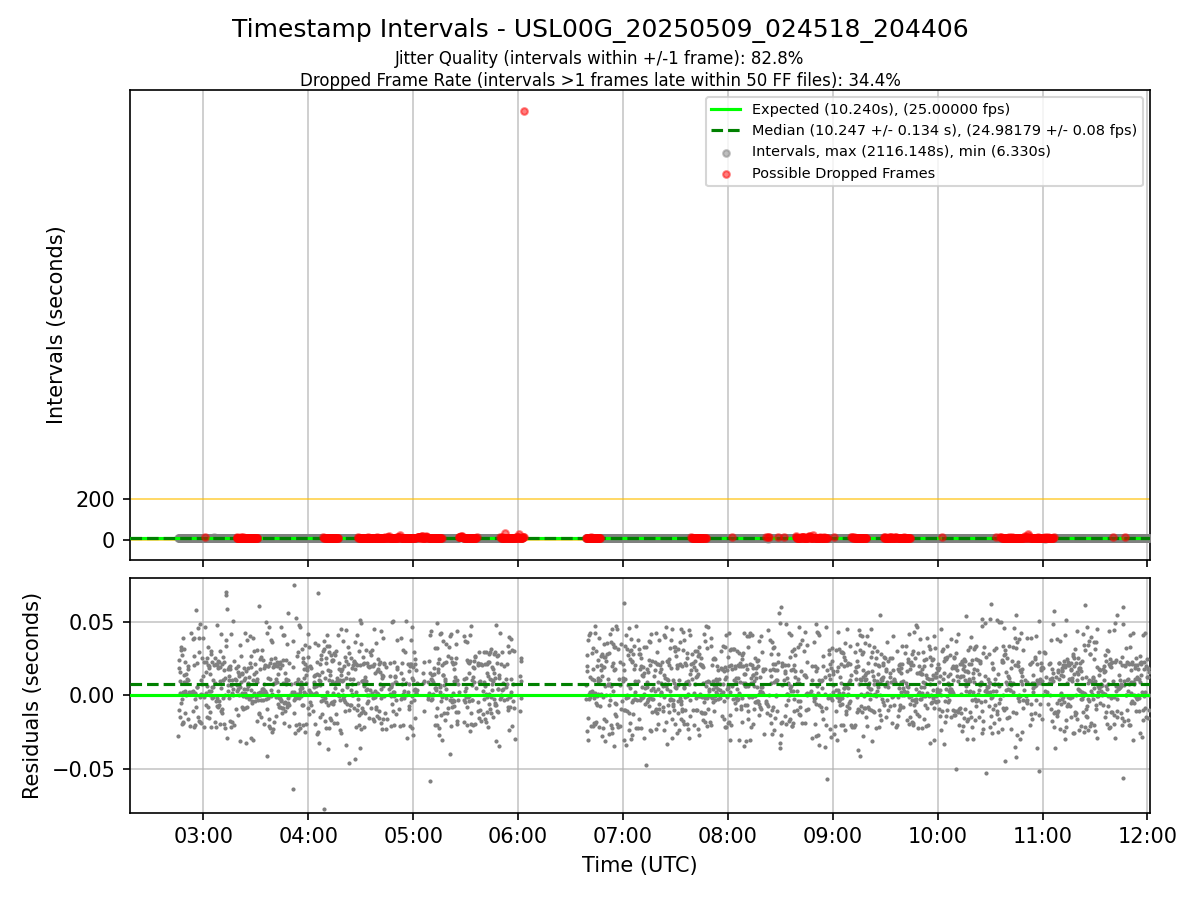Select the 'Dropped Frame Rate' 34.4% subtitle line
This screenshot has width=1200, height=900.
point(600,80)
